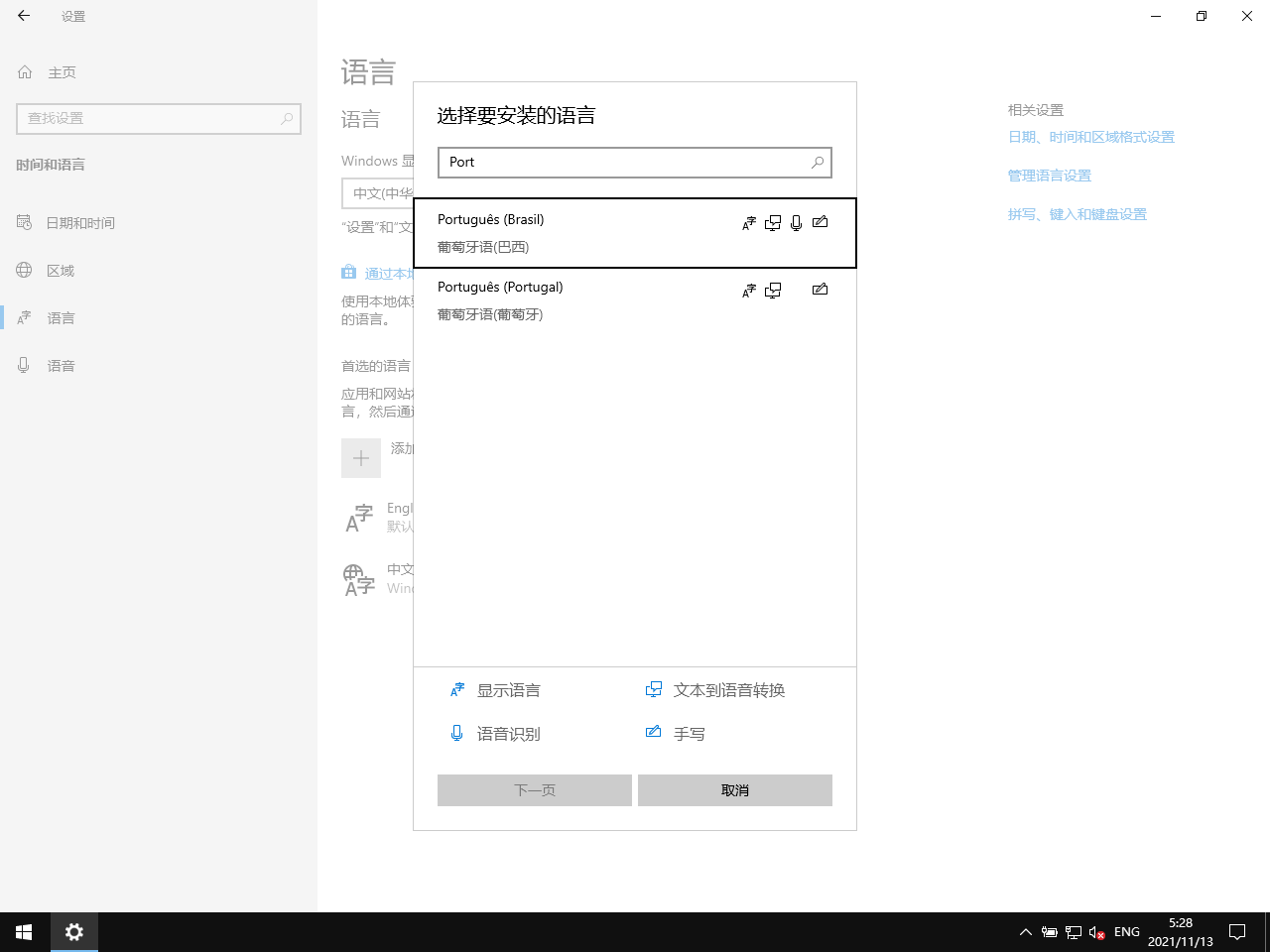The height and width of the screenshot is (952, 1270).
Task: Open the Windows Start menu
Action: click(x=24, y=932)
